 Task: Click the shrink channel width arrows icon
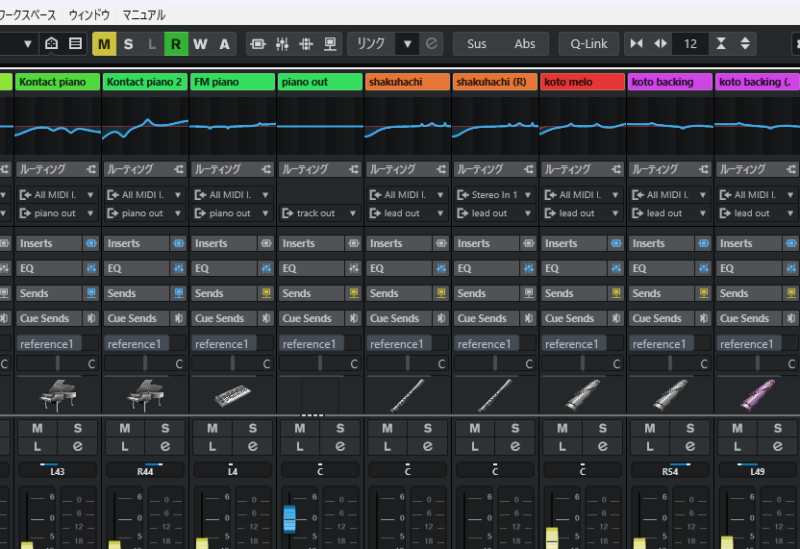click(636, 44)
